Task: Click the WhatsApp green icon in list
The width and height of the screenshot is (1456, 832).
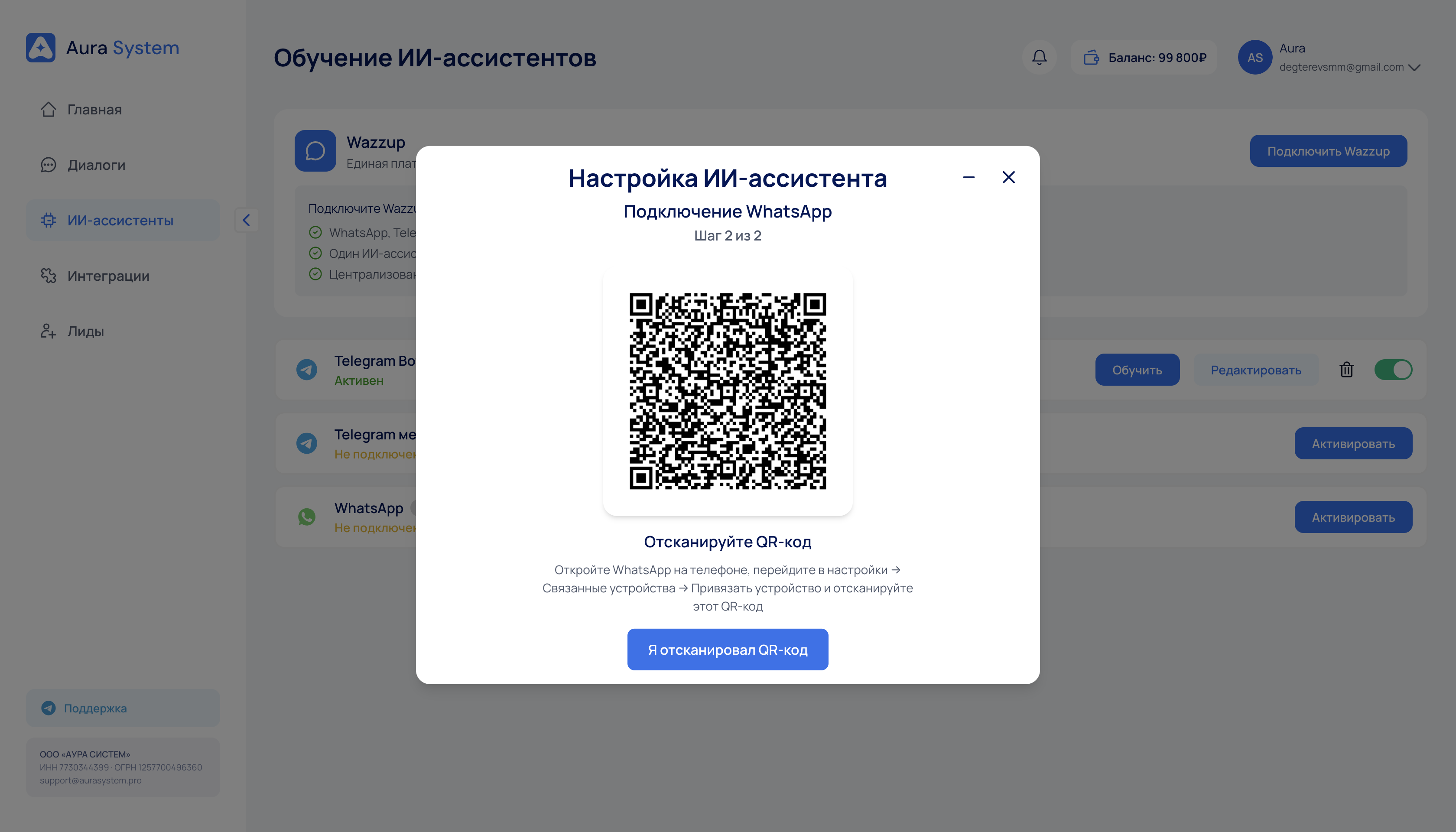Action: click(307, 517)
